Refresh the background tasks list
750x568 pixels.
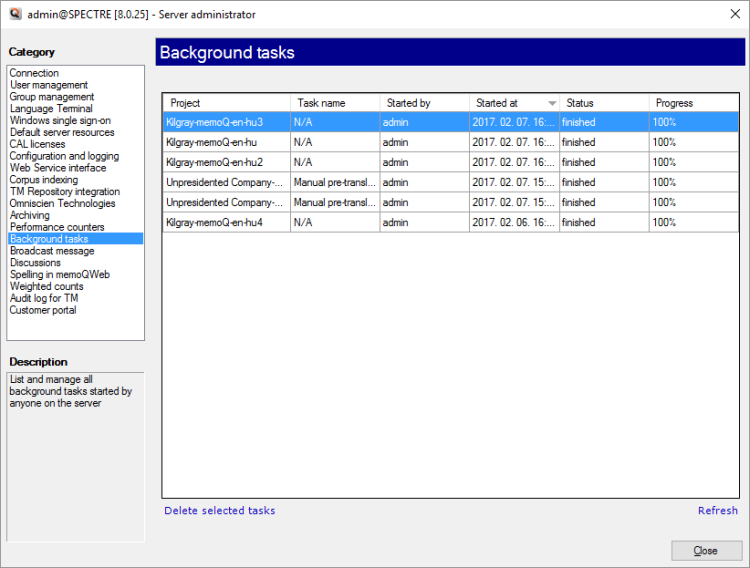pos(717,510)
